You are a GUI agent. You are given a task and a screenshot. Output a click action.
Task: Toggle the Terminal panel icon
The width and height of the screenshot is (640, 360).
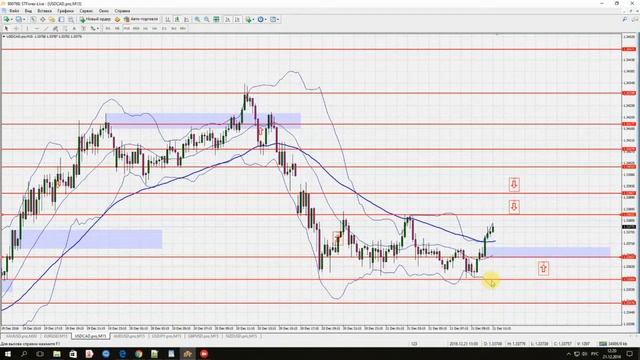pyautogui.click(x=61, y=19)
